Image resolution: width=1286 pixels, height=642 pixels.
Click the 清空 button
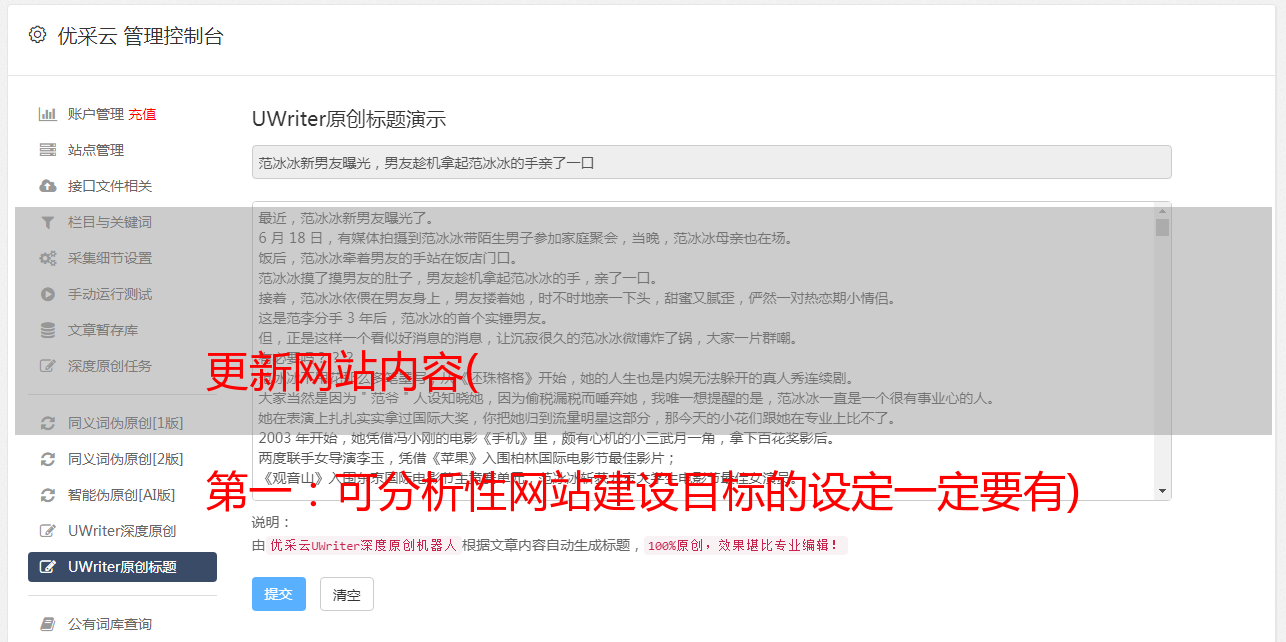(x=347, y=594)
